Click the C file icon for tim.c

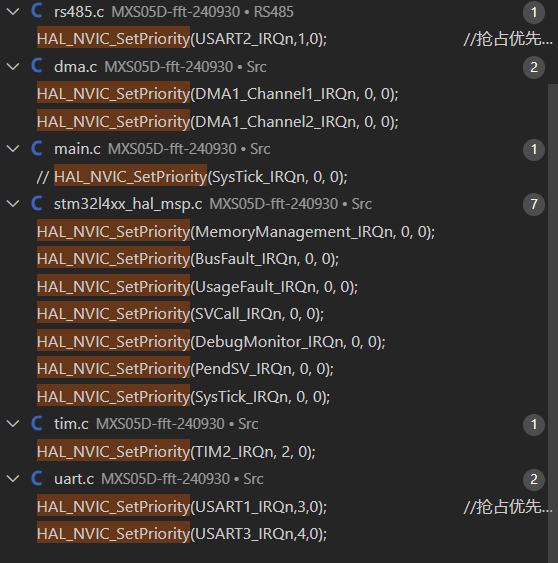click(x=37, y=423)
